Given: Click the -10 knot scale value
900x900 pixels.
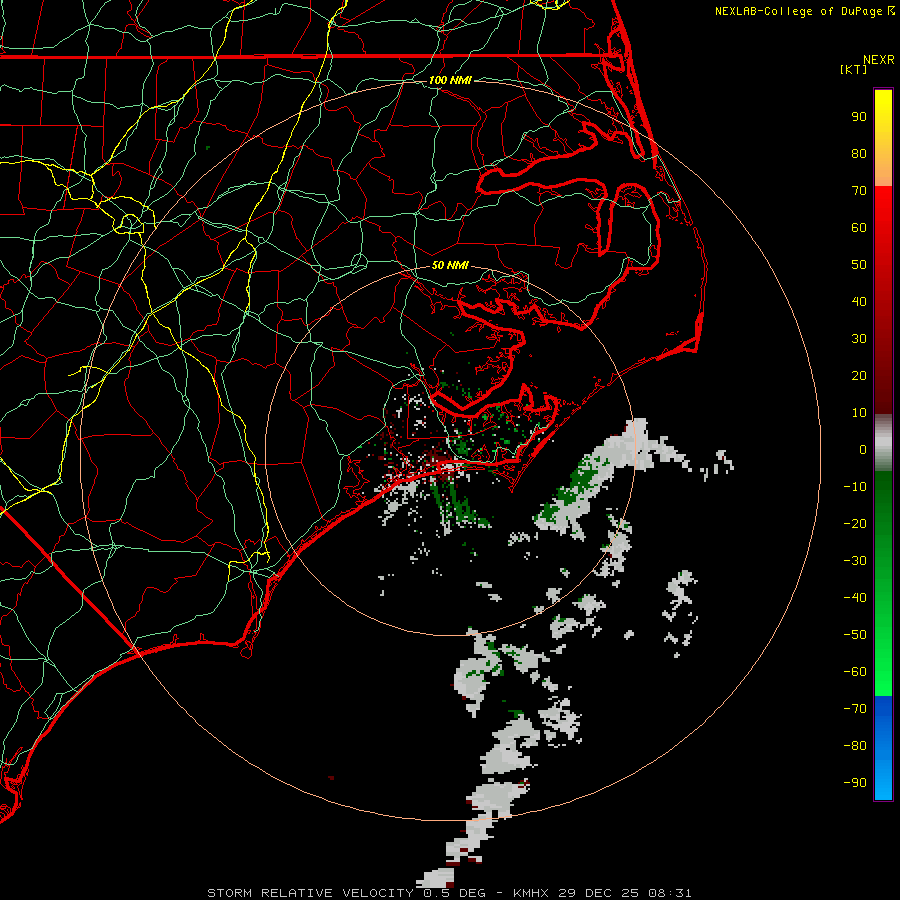Looking at the screenshot, I should tap(855, 487).
